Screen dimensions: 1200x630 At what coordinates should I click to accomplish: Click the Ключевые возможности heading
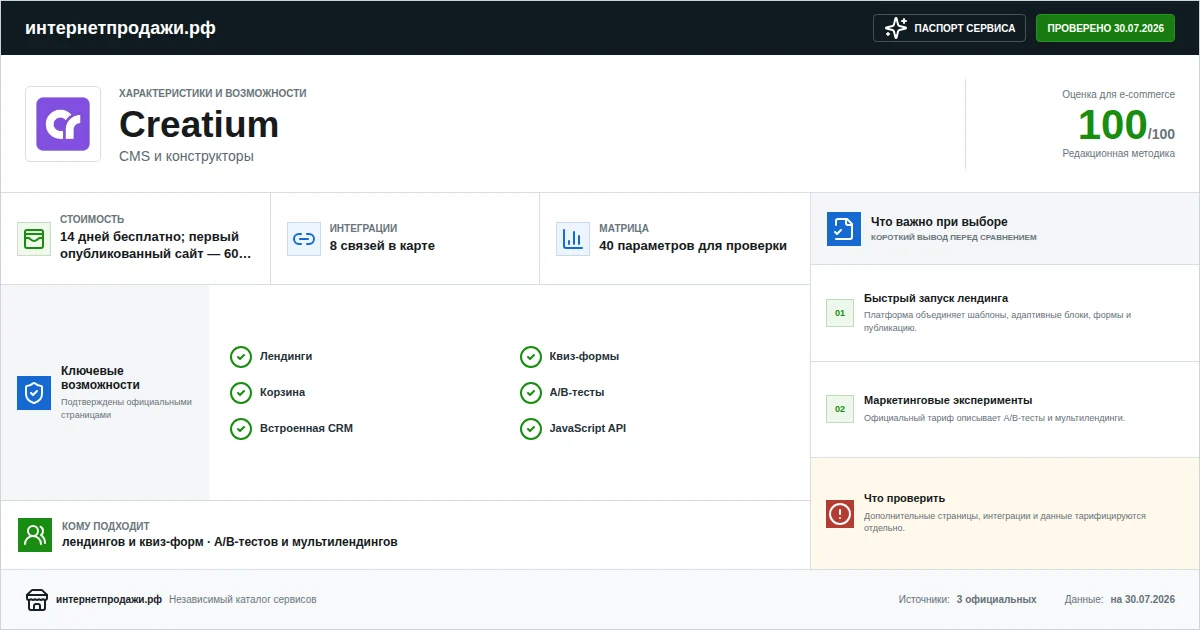(100, 378)
